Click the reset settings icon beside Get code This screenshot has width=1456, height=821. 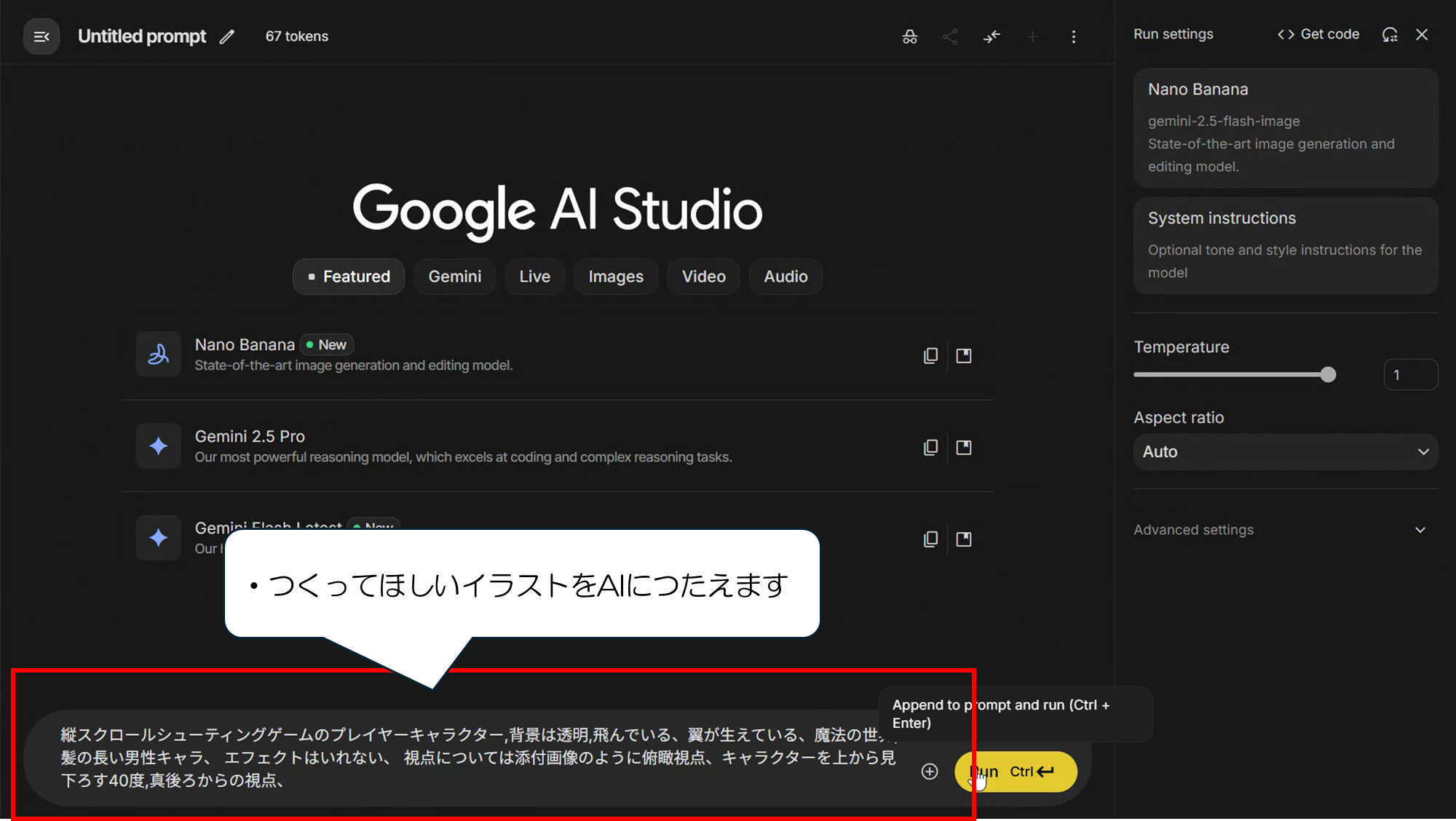(1390, 34)
